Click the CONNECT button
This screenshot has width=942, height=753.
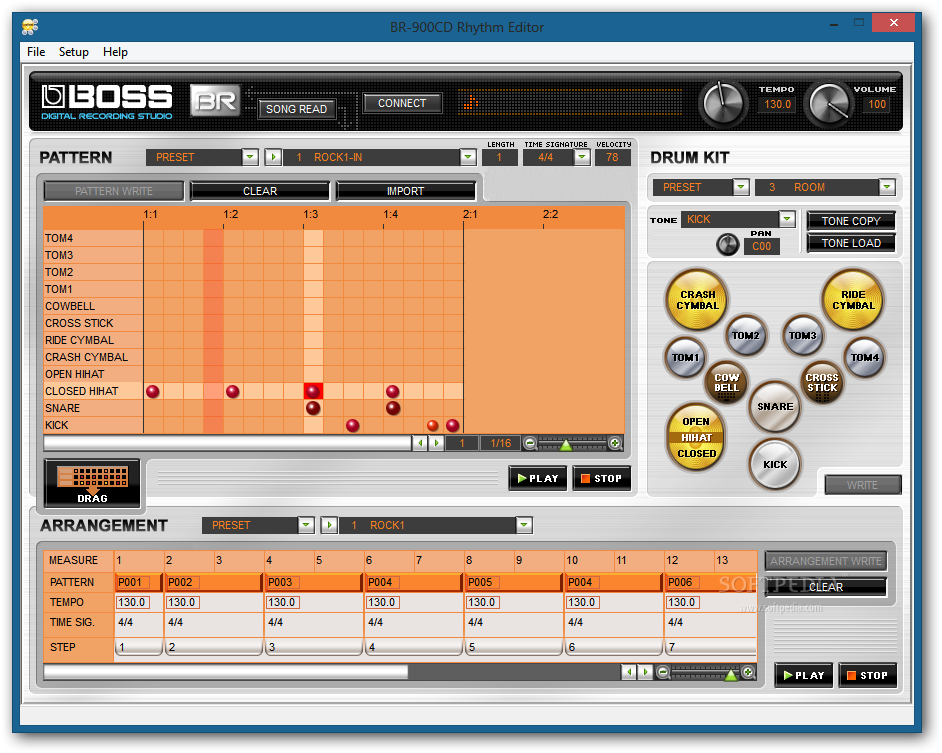click(x=402, y=103)
